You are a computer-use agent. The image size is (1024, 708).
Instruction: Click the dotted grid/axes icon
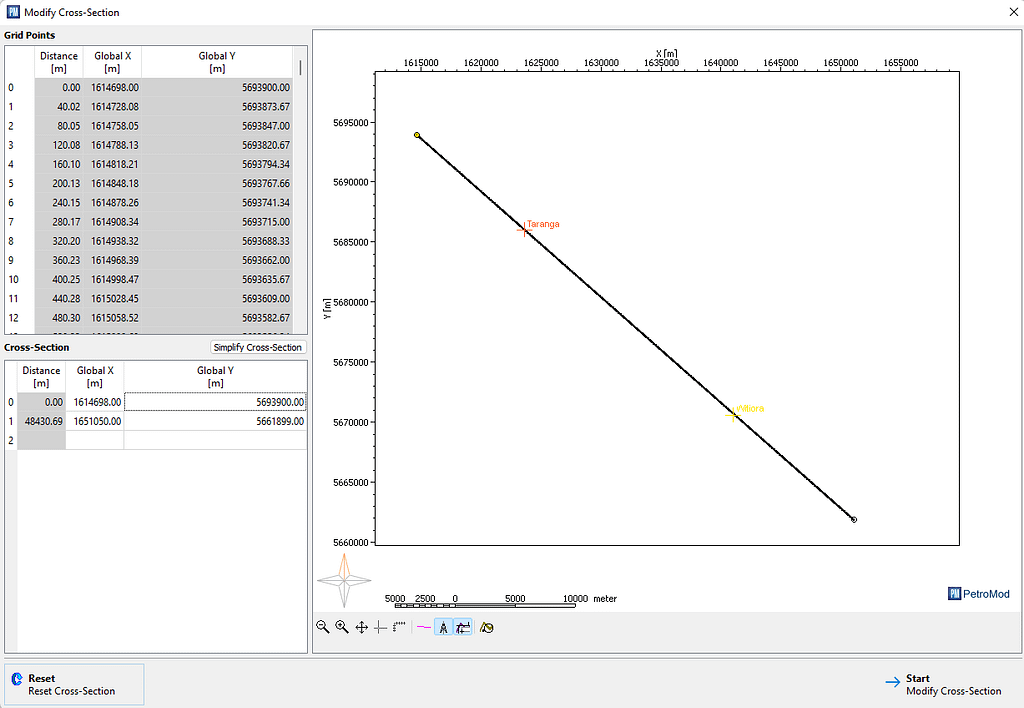(399, 627)
